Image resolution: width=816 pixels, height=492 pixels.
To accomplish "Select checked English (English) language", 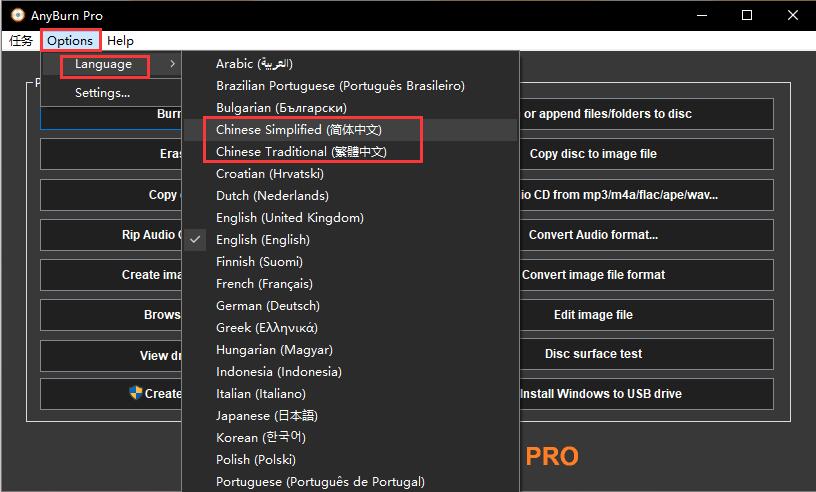I will [350, 239].
